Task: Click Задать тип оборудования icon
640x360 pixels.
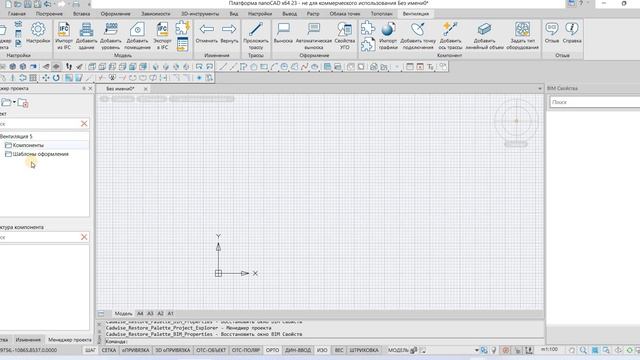Action: point(522,29)
